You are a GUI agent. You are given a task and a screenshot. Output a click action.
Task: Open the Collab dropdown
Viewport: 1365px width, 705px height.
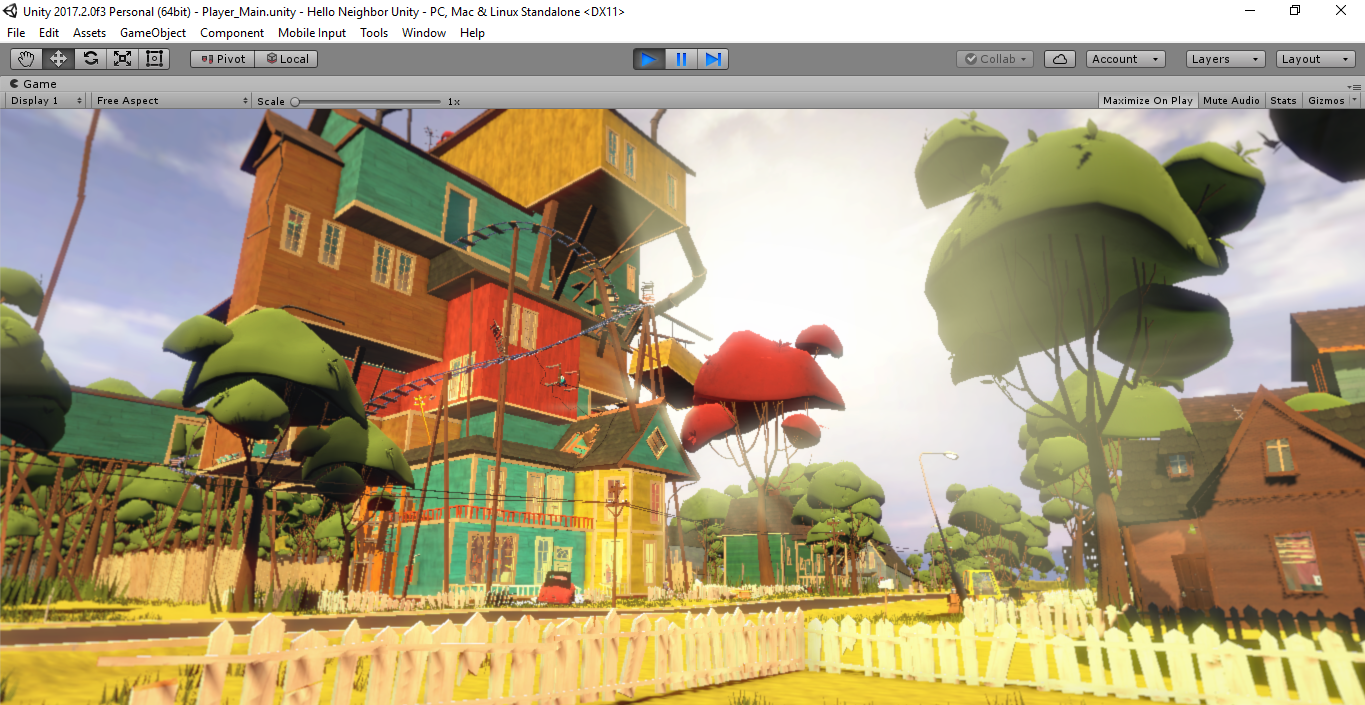(995, 59)
